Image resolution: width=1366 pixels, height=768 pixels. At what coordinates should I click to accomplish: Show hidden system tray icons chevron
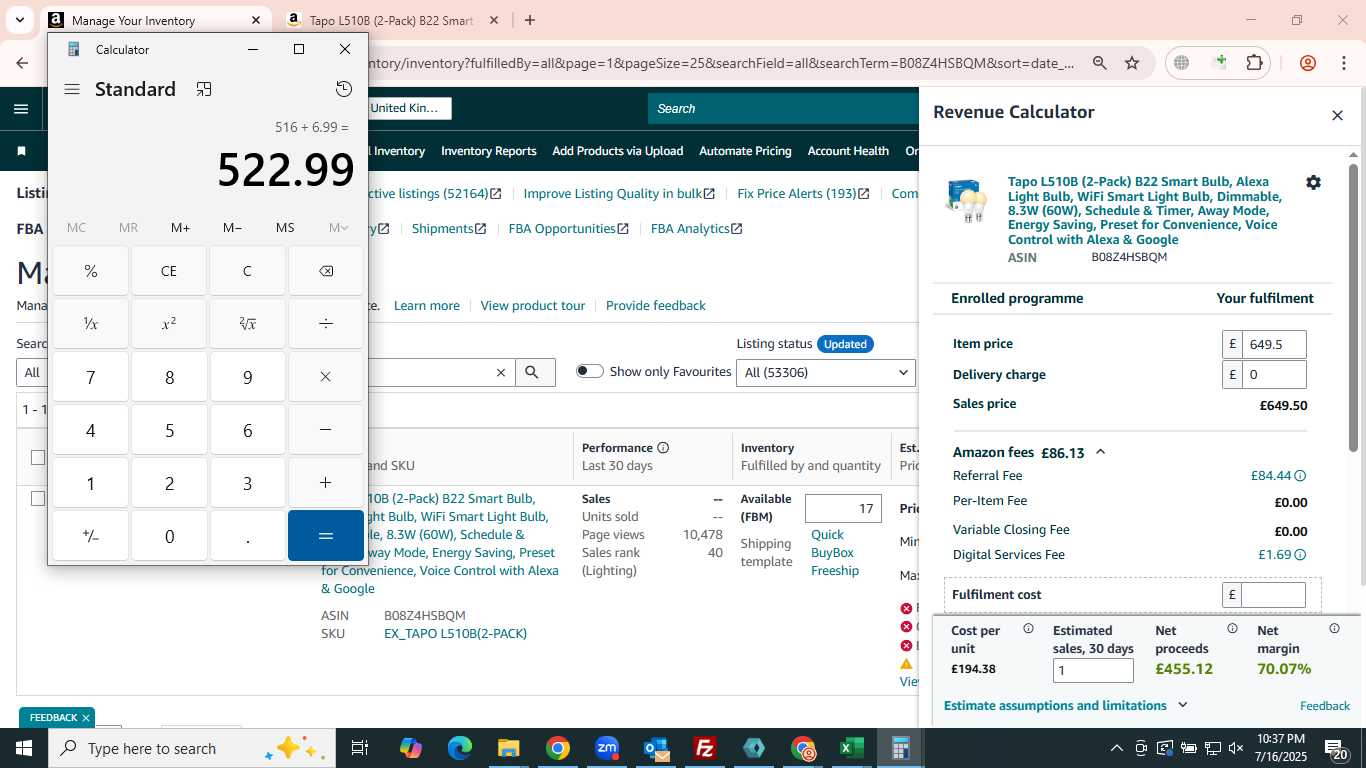pyautogui.click(x=1117, y=748)
